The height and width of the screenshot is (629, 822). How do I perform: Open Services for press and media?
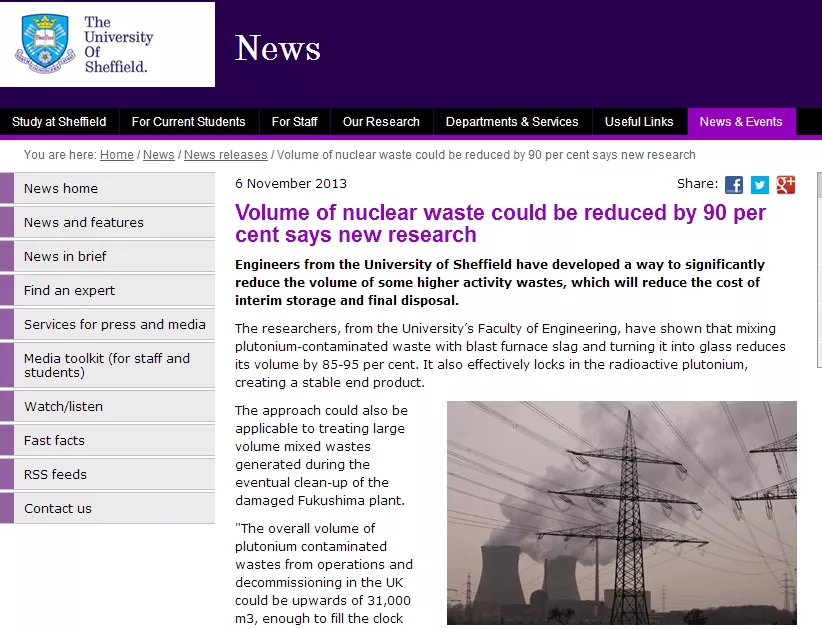[x=107, y=324]
